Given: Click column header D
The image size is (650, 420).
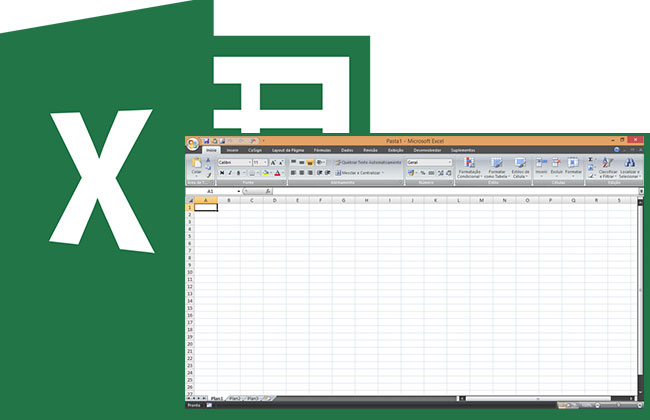Looking at the screenshot, I should coord(274,200).
